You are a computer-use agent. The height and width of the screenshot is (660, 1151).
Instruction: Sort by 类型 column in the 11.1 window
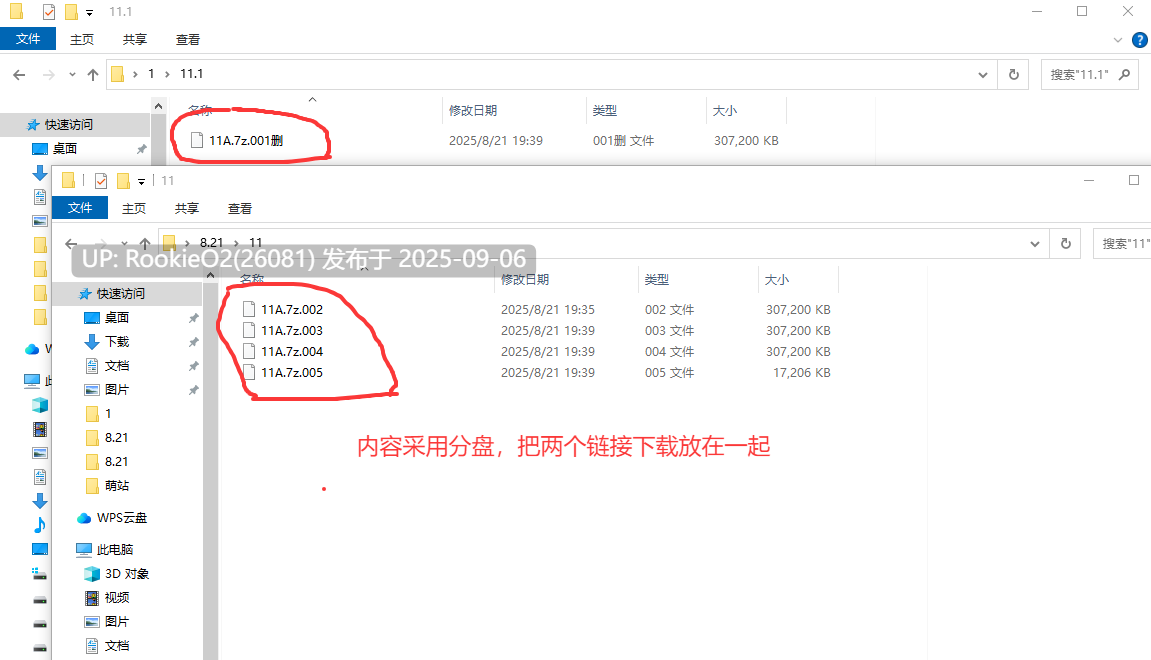tap(605, 111)
